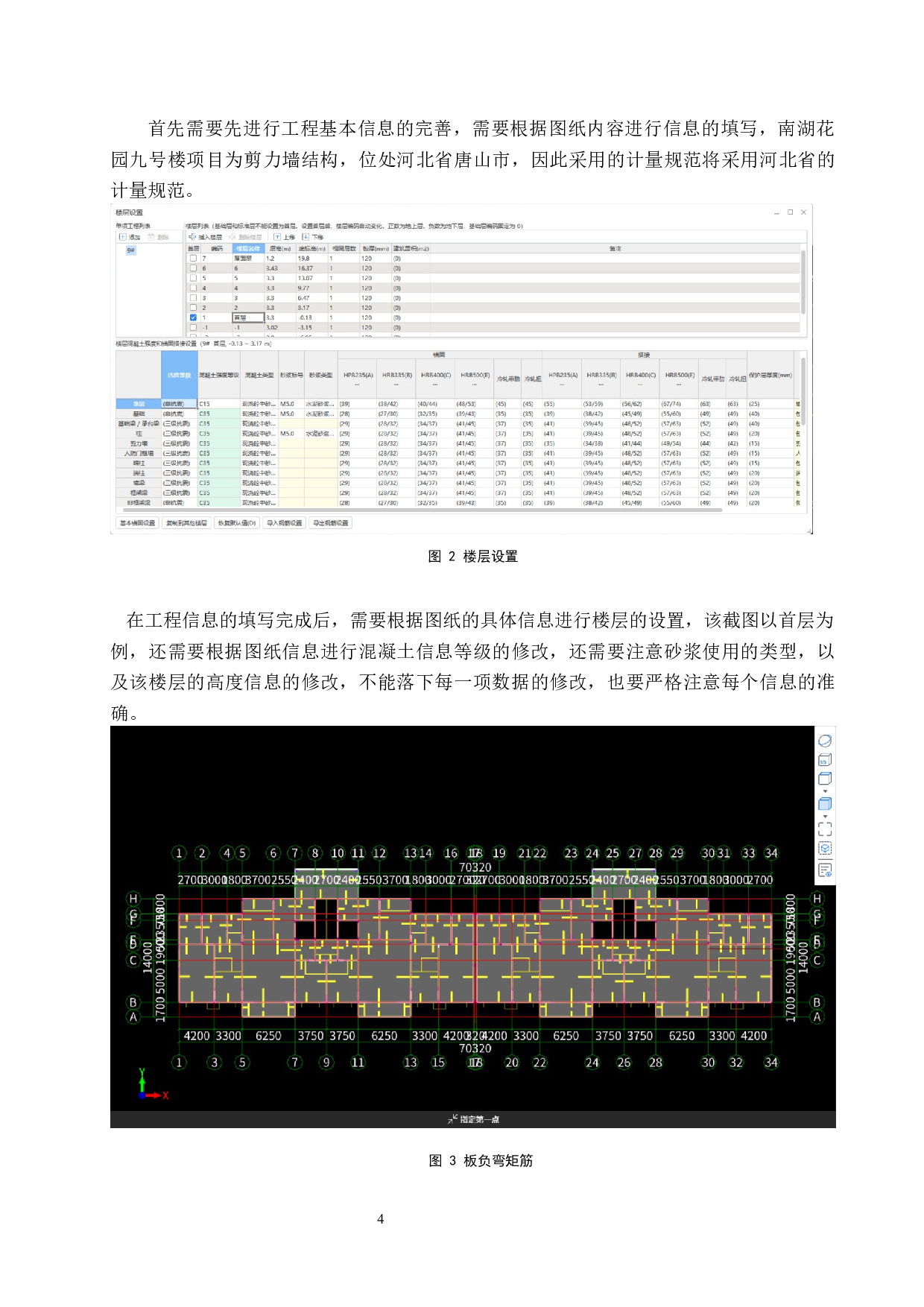Screen dimensions: 924x1307
Task: Check the 首层 box for floor 3
Action: click(x=193, y=297)
